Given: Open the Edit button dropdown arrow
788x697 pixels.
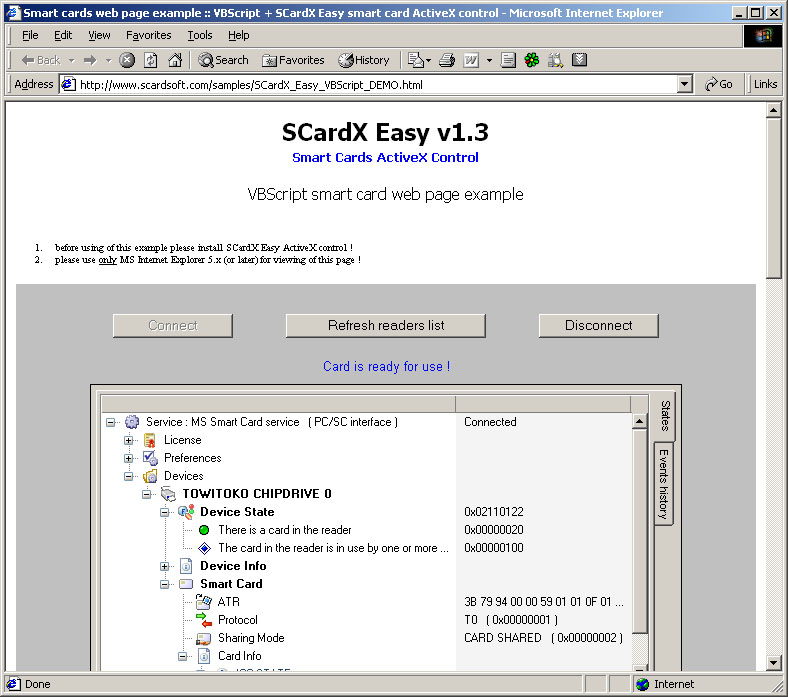Looking at the screenshot, I should pos(489,61).
